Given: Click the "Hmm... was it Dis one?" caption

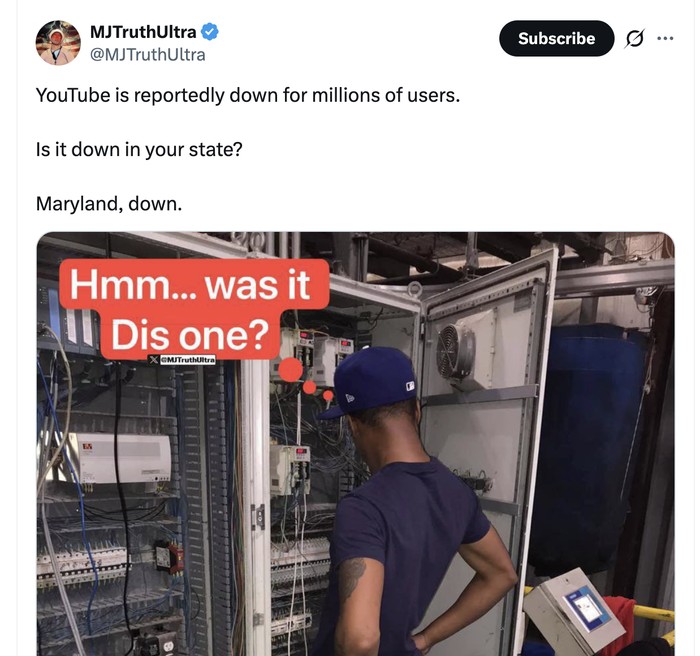Looking at the screenshot, I should [194, 309].
